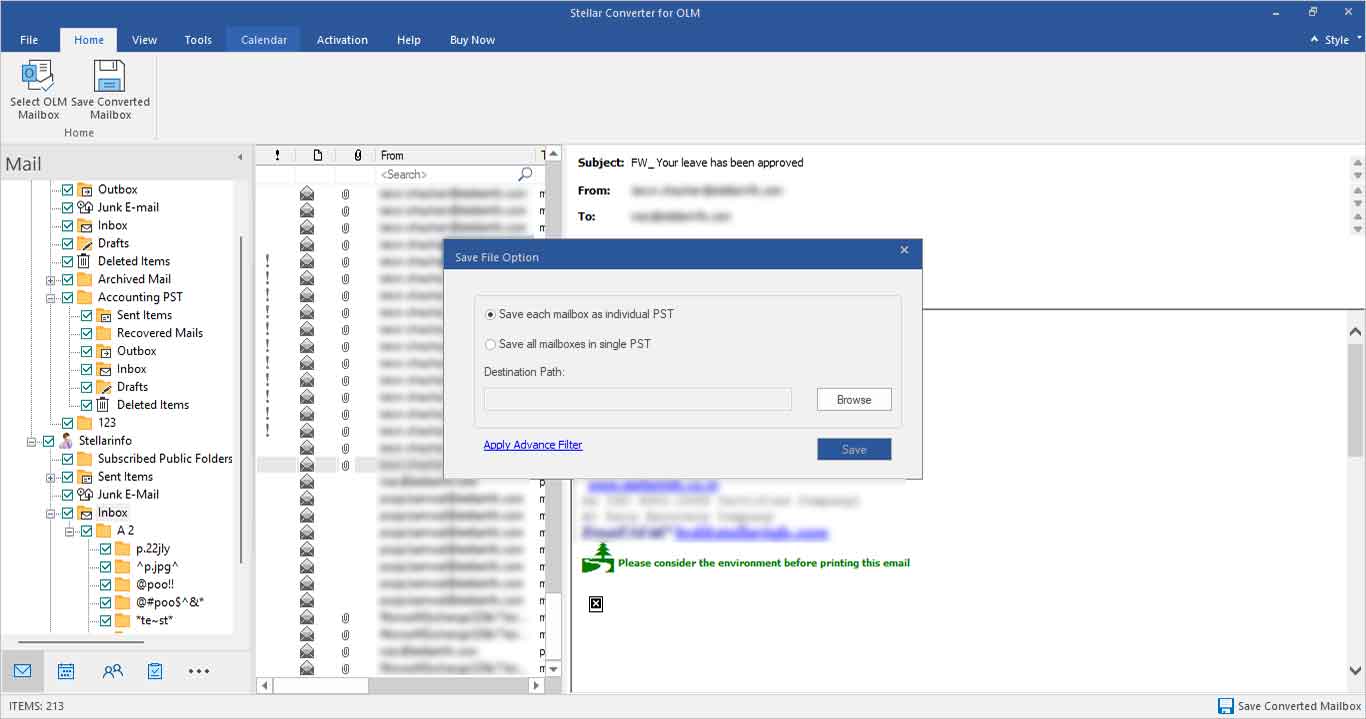
Task: Show more navigation options (three dots)
Action: (x=199, y=671)
